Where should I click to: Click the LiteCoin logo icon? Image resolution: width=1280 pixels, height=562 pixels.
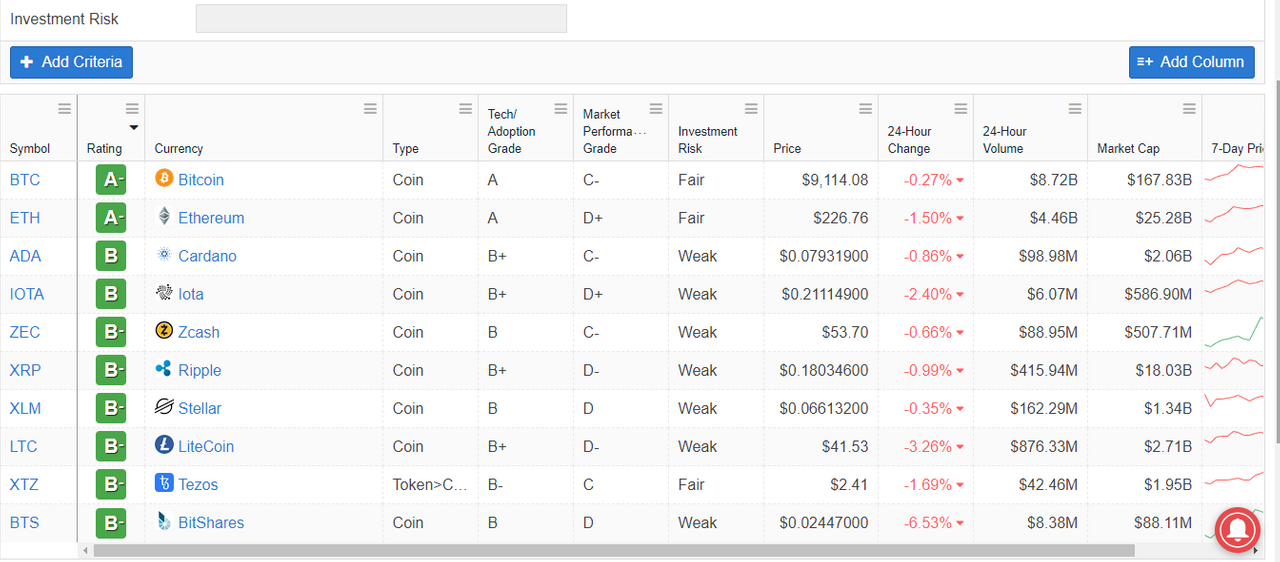pos(164,445)
